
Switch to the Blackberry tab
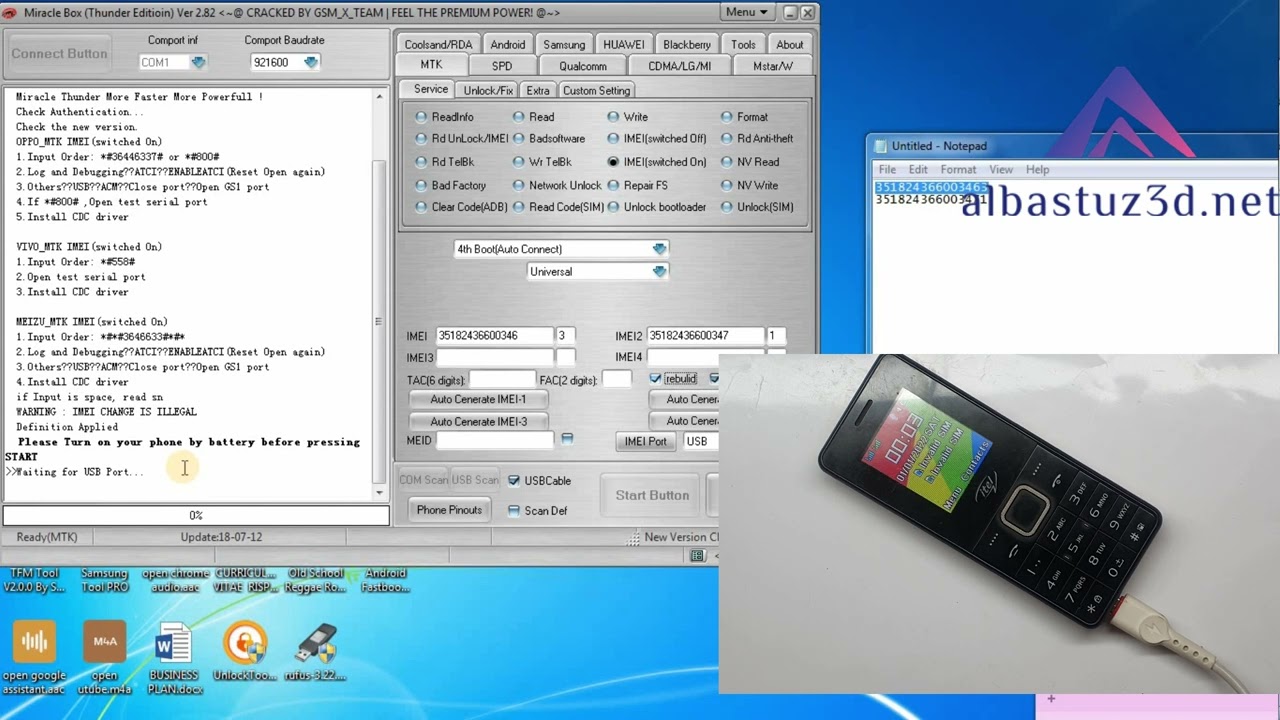[x=687, y=45]
